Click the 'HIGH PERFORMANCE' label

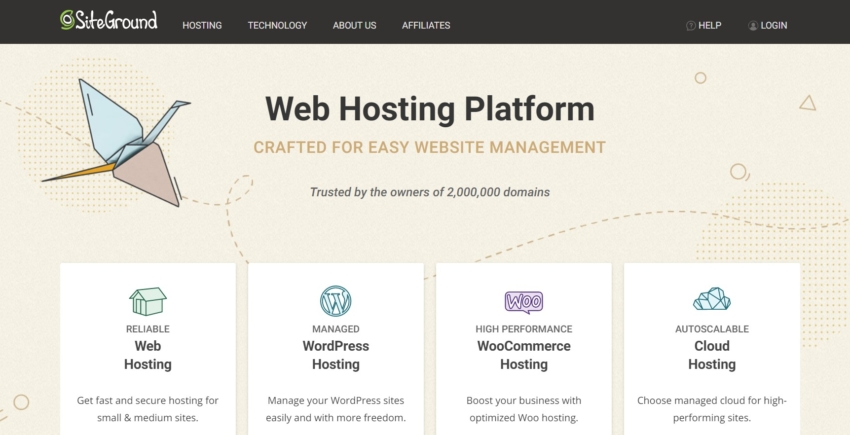[524, 329]
